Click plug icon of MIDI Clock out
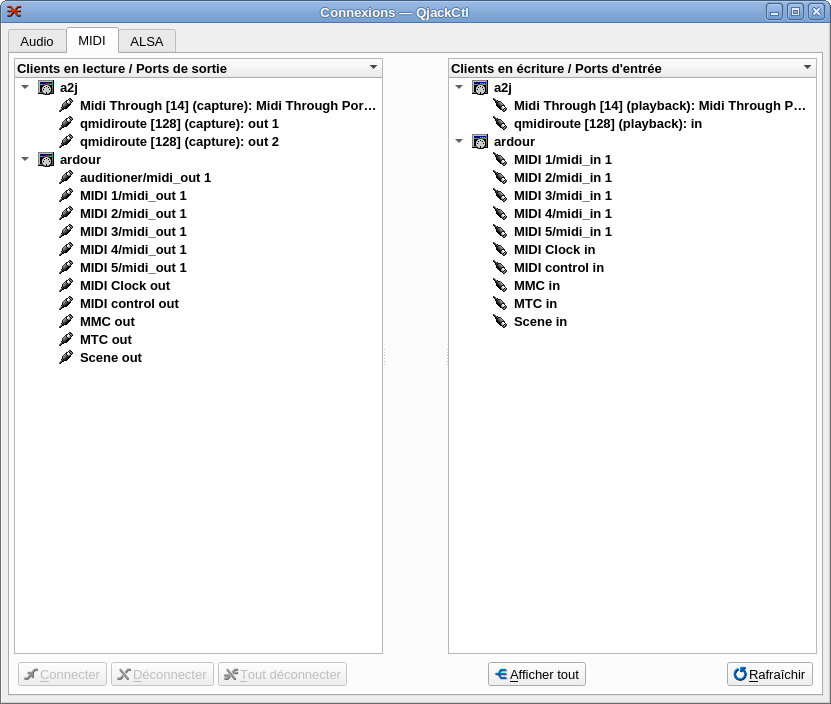The height and width of the screenshot is (704, 831). point(66,286)
